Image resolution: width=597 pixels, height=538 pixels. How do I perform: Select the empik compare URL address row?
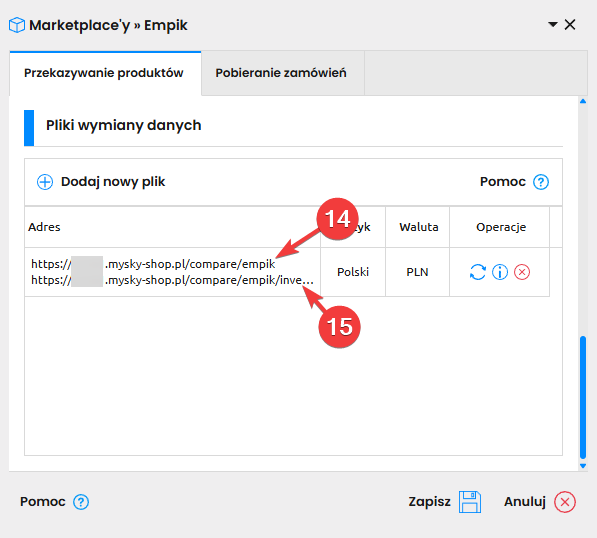(172, 272)
